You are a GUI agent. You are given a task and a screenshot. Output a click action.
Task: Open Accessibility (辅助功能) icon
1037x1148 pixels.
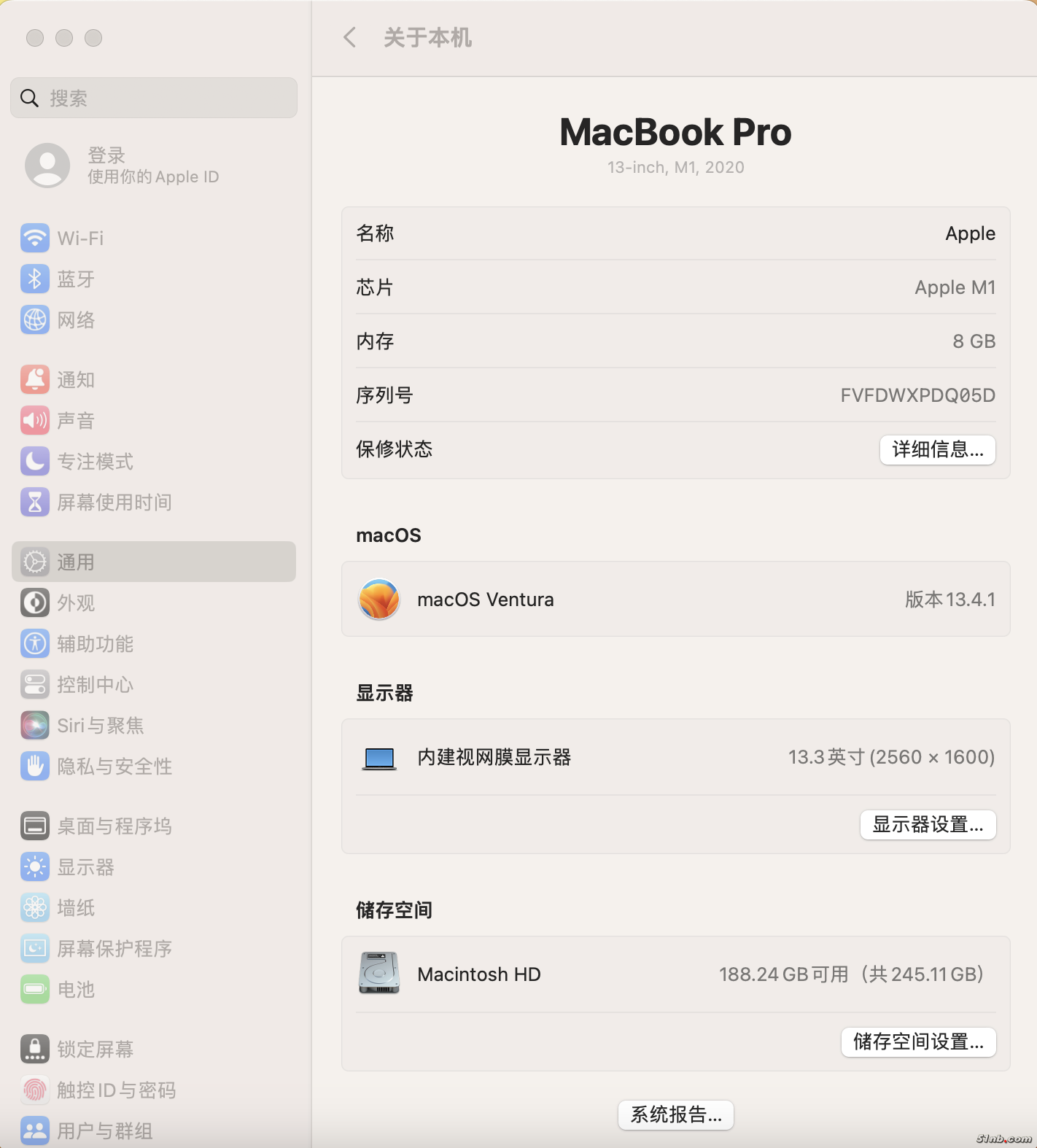tap(35, 643)
